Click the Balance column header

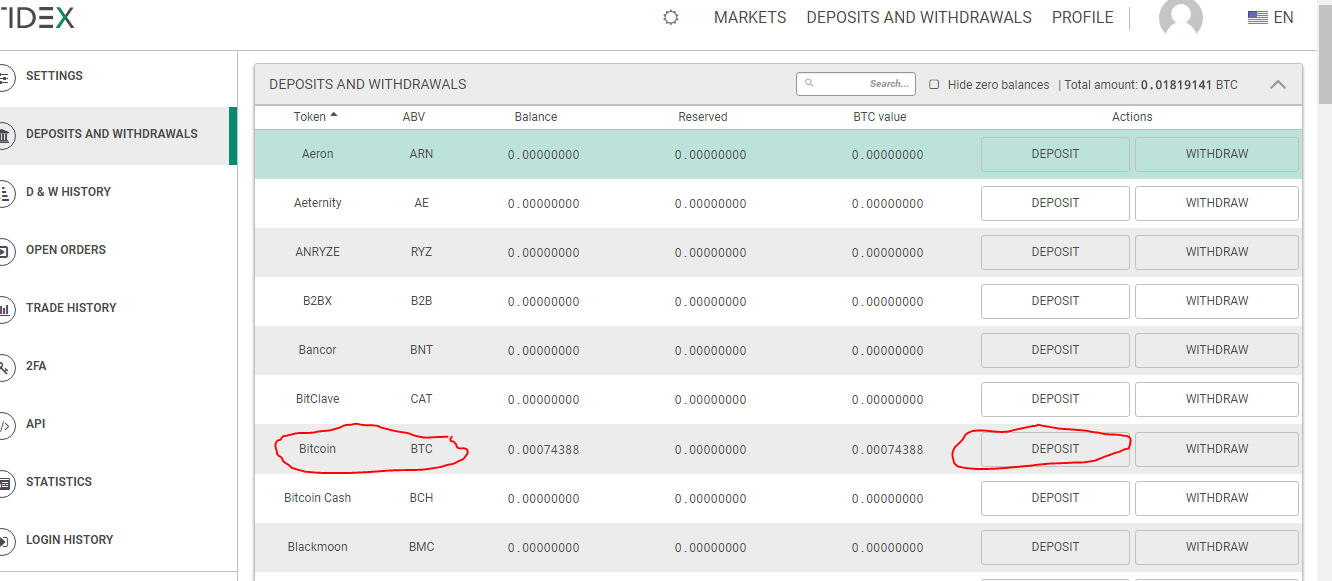point(536,117)
